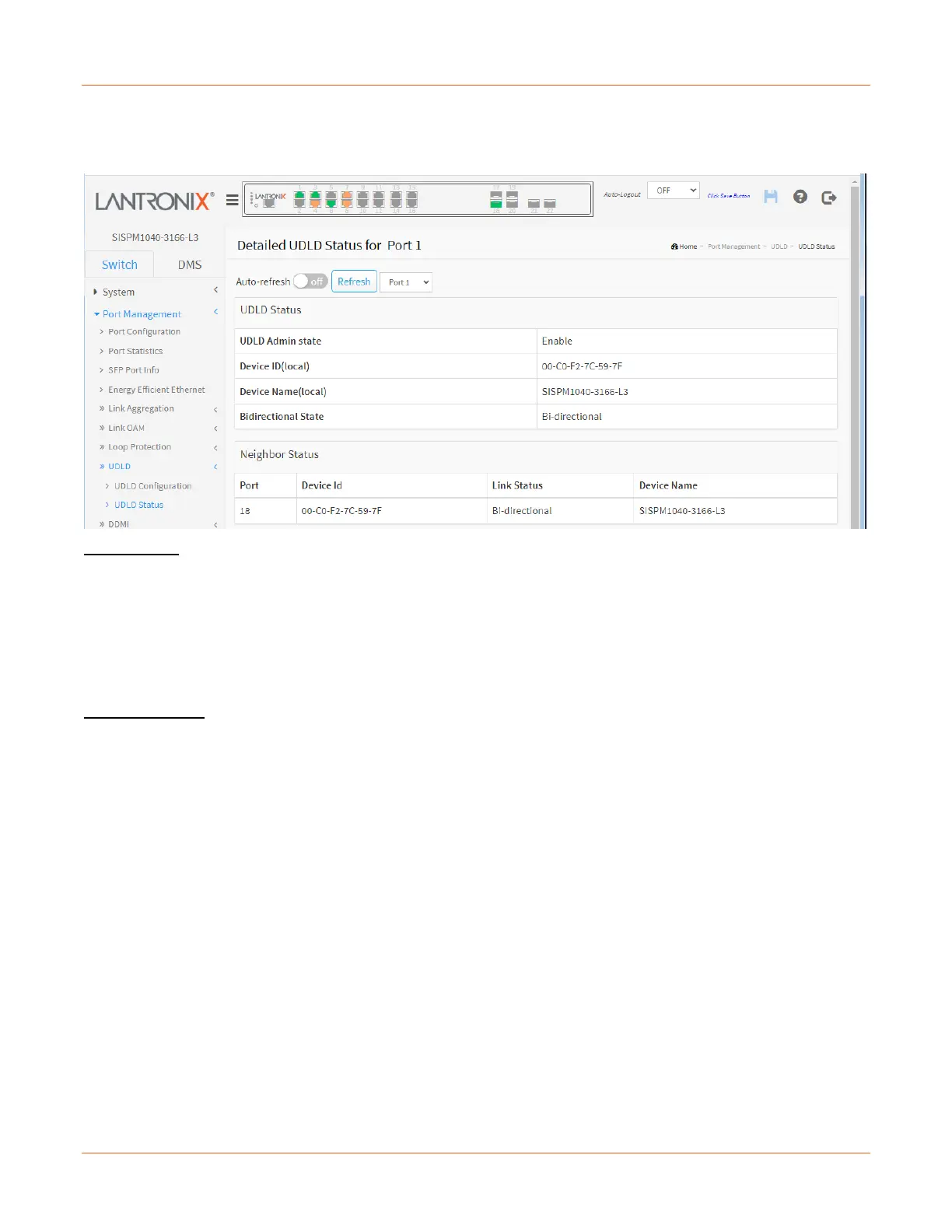The height and width of the screenshot is (1232, 952).
Task: Open the help question mark icon
Action: point(800,197)
